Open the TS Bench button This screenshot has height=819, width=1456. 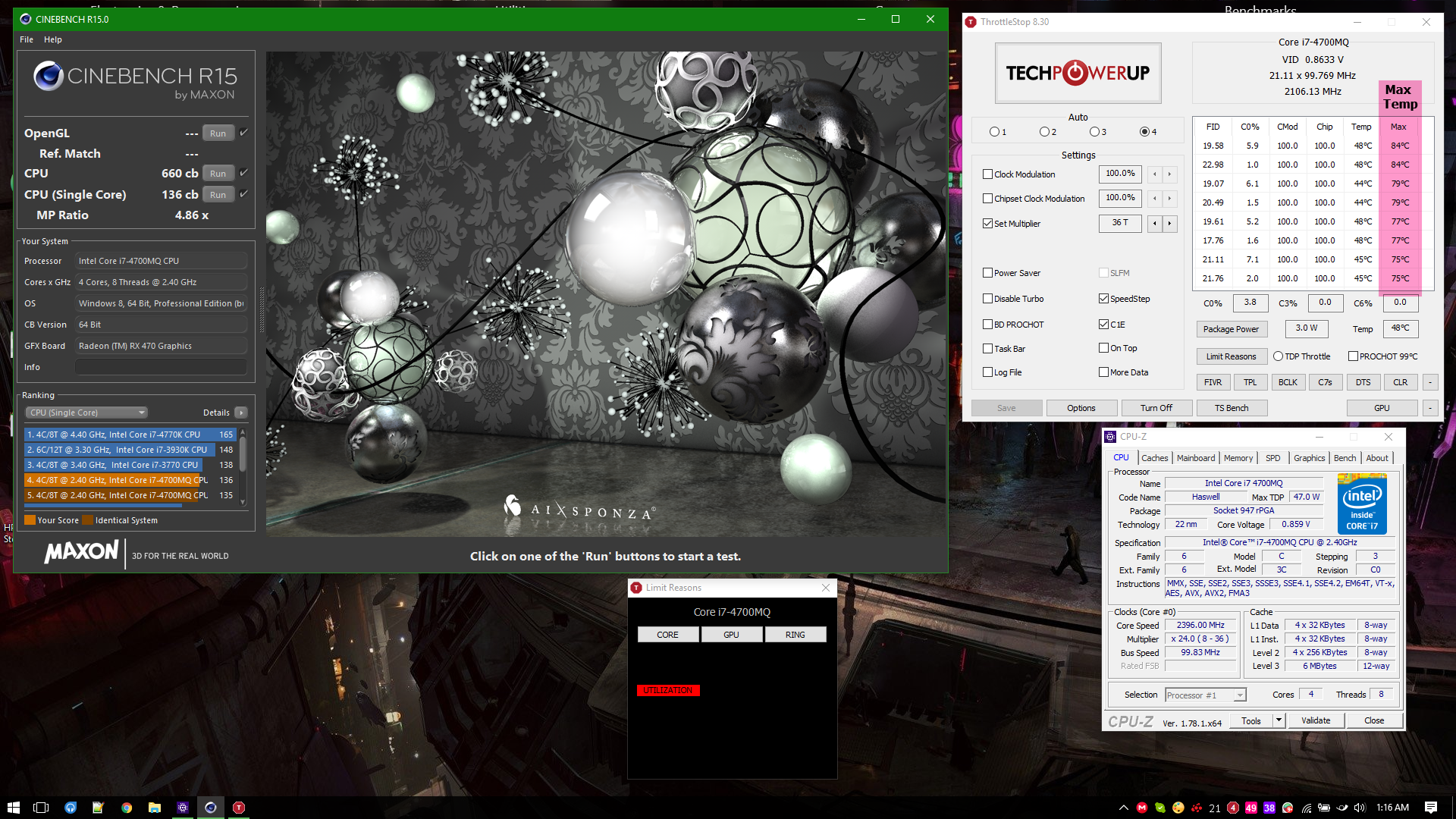(x=1231, y=408)
